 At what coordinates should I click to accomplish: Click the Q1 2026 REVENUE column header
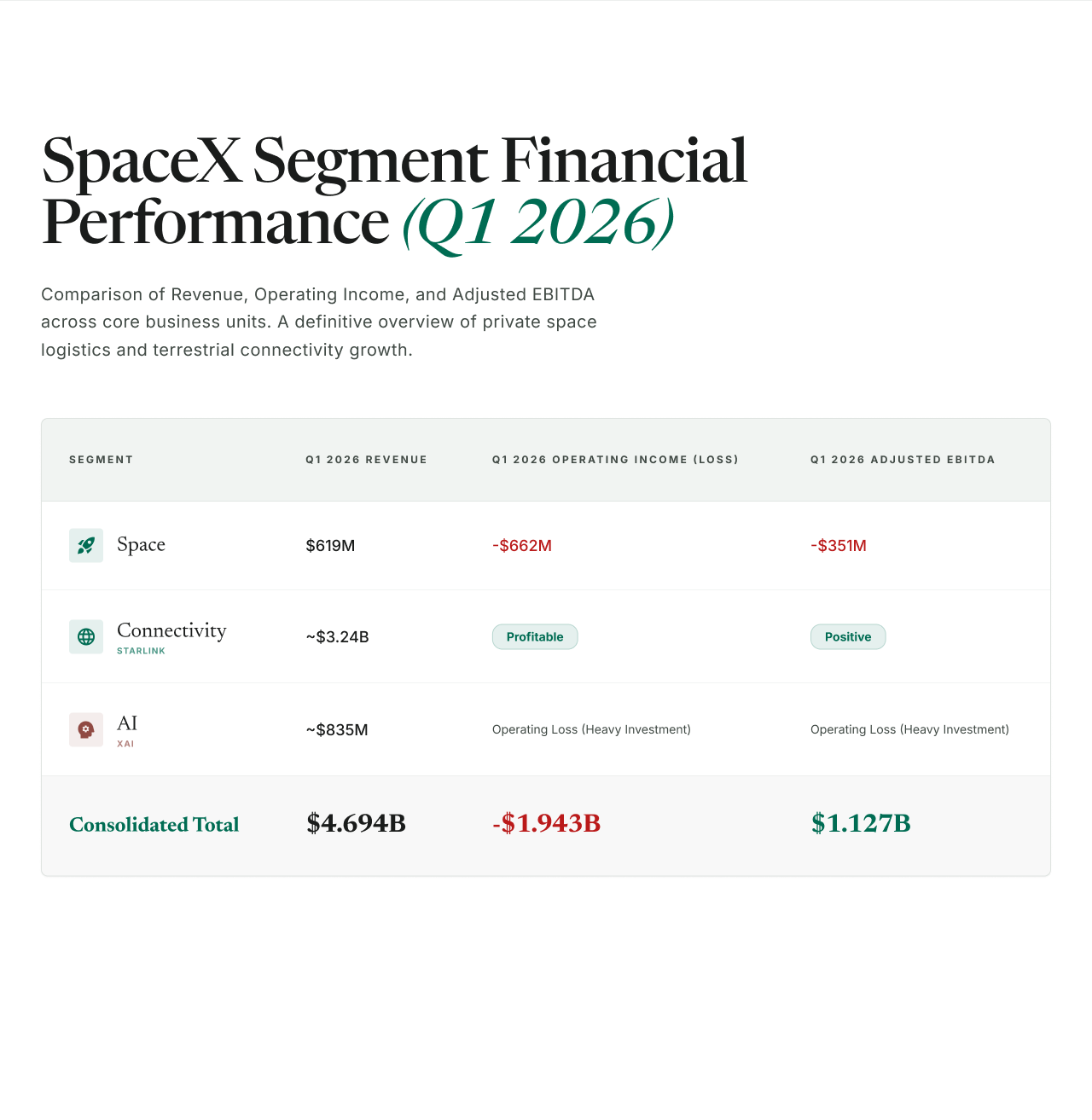367,460
